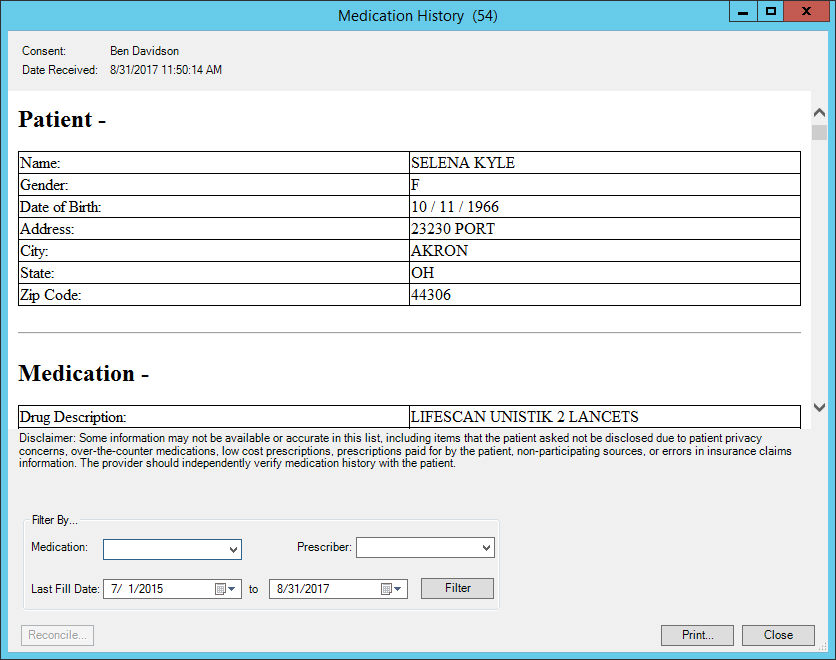Select the SELENA KYLE name cell

coord(604,162)
